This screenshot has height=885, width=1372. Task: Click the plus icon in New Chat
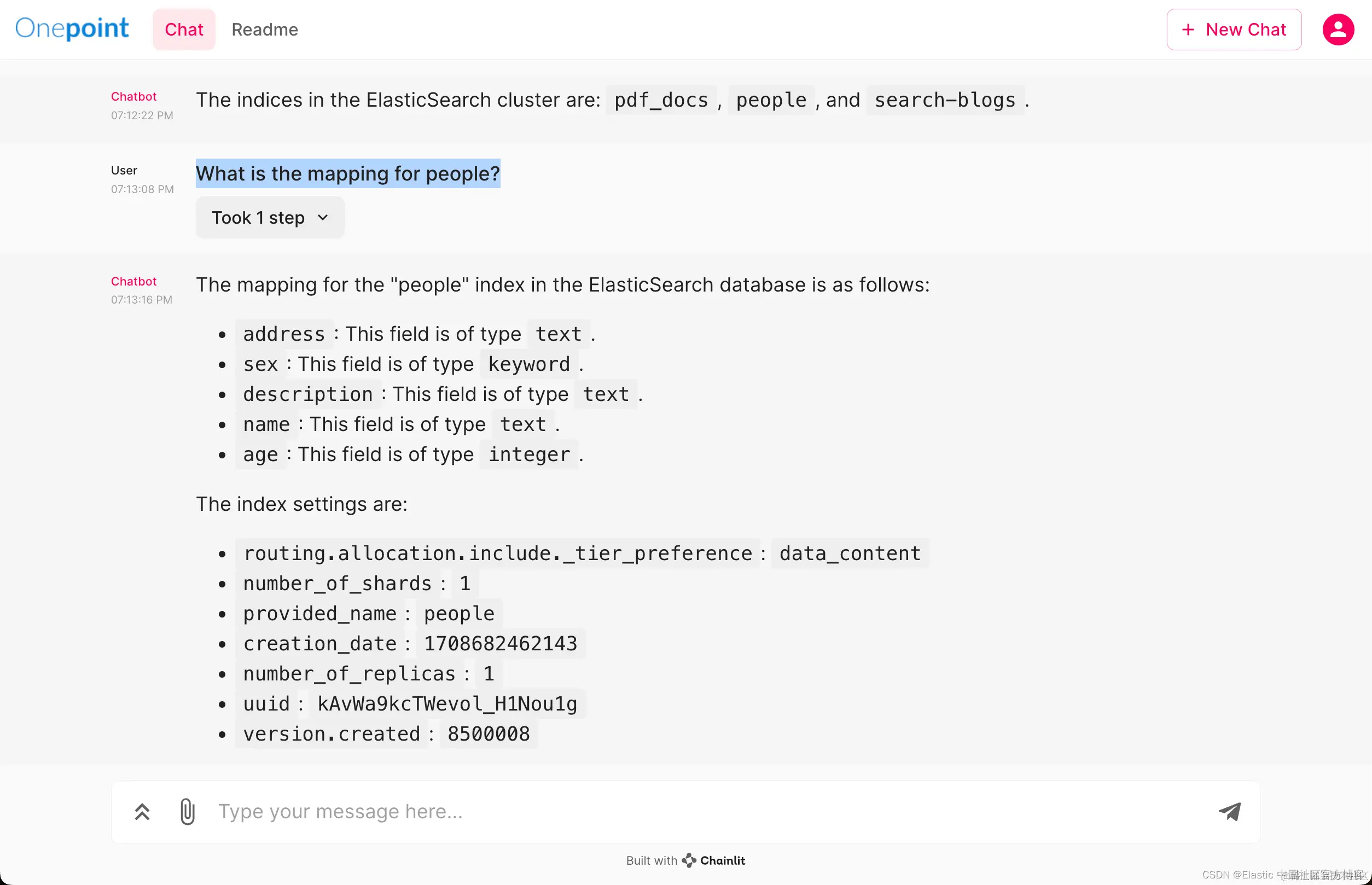tap(1188, 30)
